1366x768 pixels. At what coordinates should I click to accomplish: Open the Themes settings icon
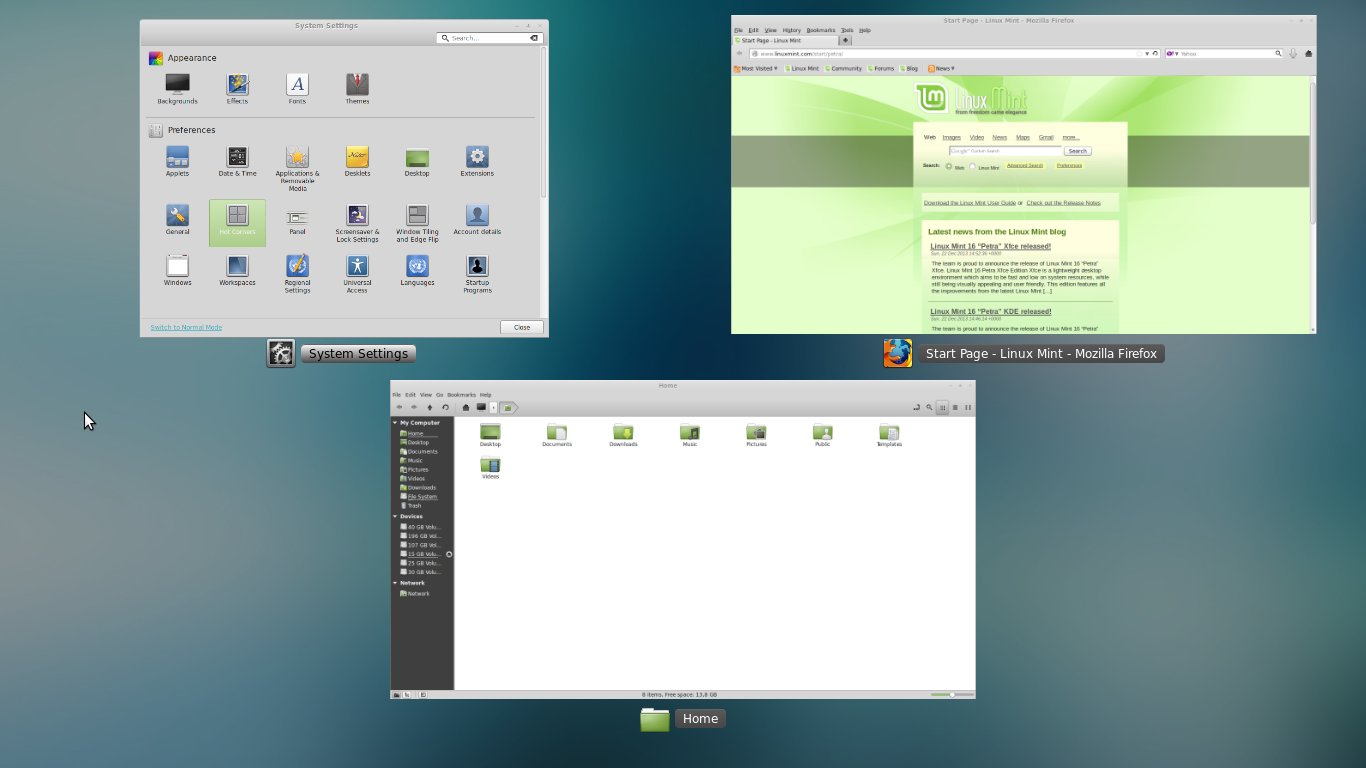tap(357, 86)
